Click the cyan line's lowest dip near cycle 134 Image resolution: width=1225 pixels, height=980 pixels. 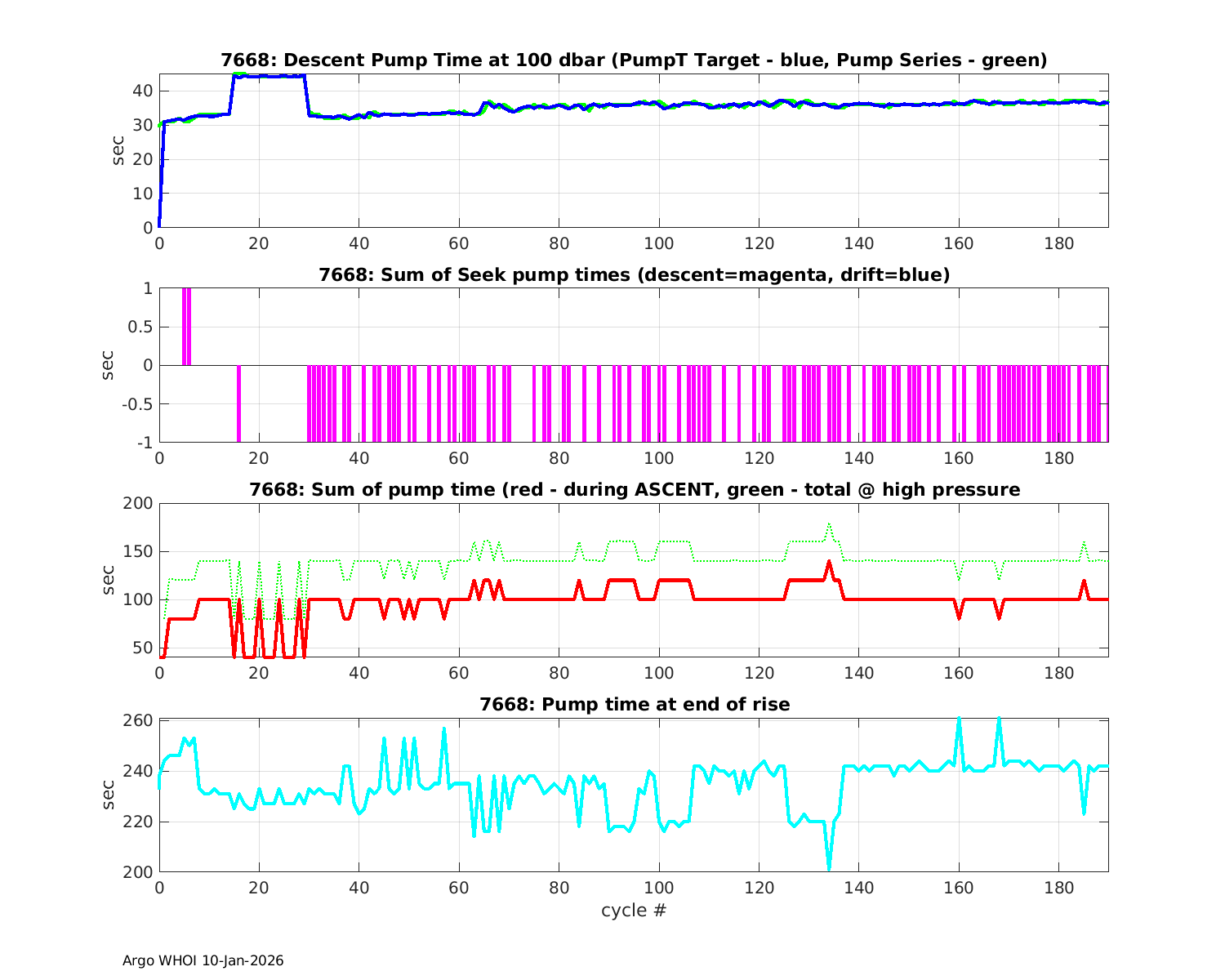tap(829, 867)
